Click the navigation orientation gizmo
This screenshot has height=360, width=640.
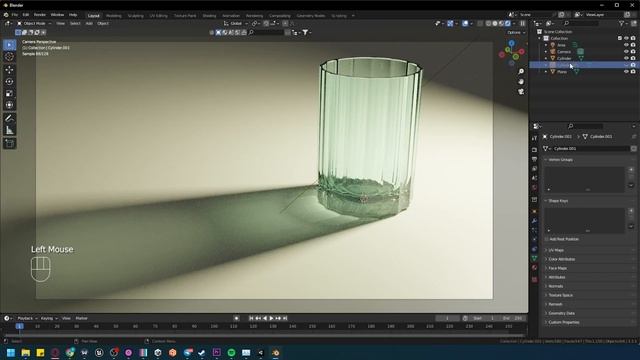[x=511, y=52]
